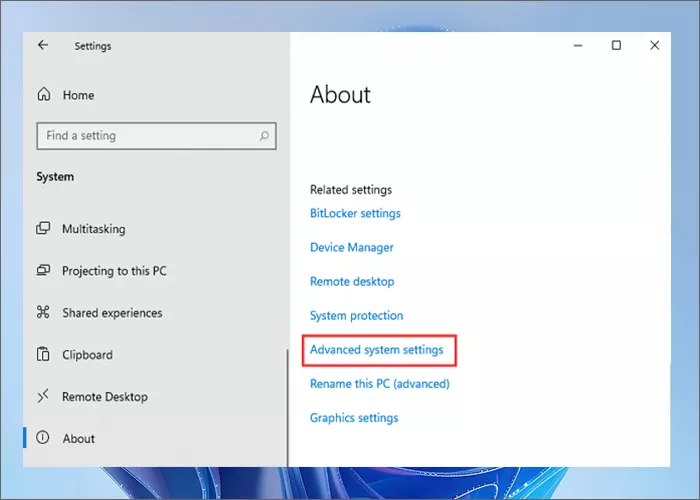
Task: Open BitLocker settings link
Action: tap(355, 213)
